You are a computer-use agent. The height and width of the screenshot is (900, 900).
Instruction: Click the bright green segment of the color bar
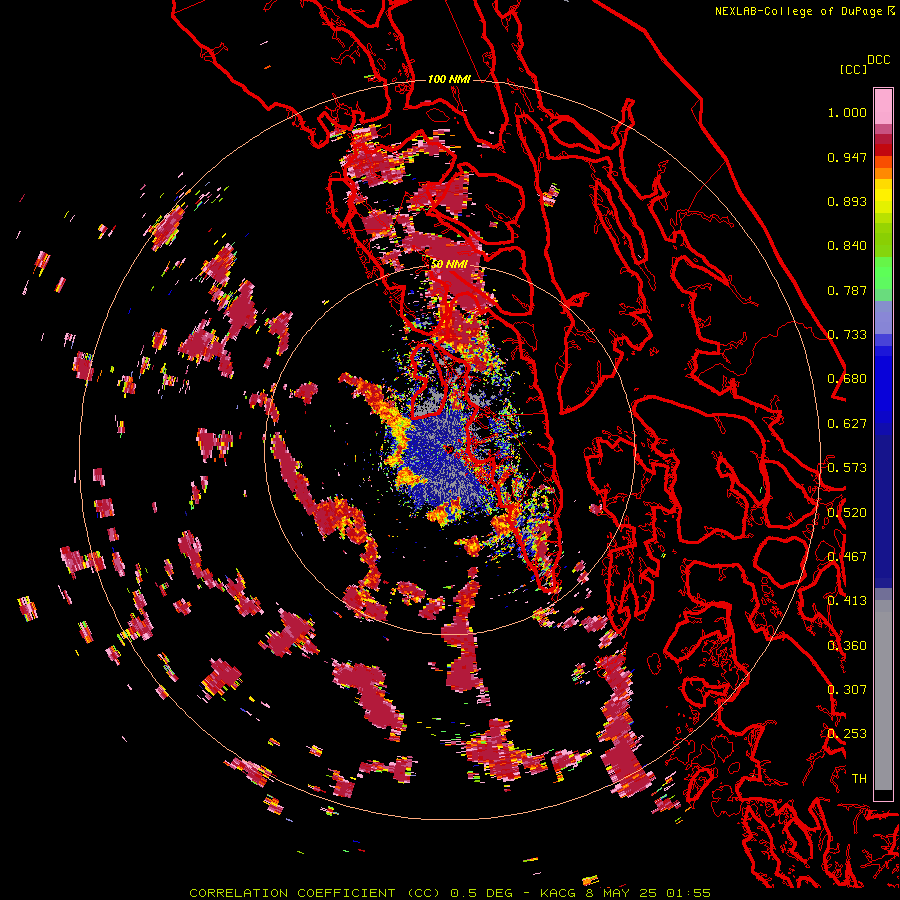coord(883,272)
